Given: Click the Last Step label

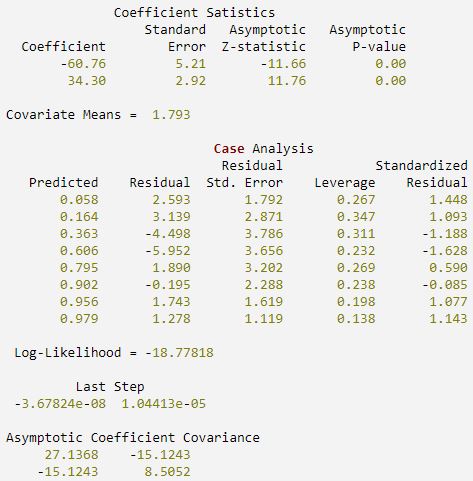Looking at the screenshot, I should coord(110,387).
